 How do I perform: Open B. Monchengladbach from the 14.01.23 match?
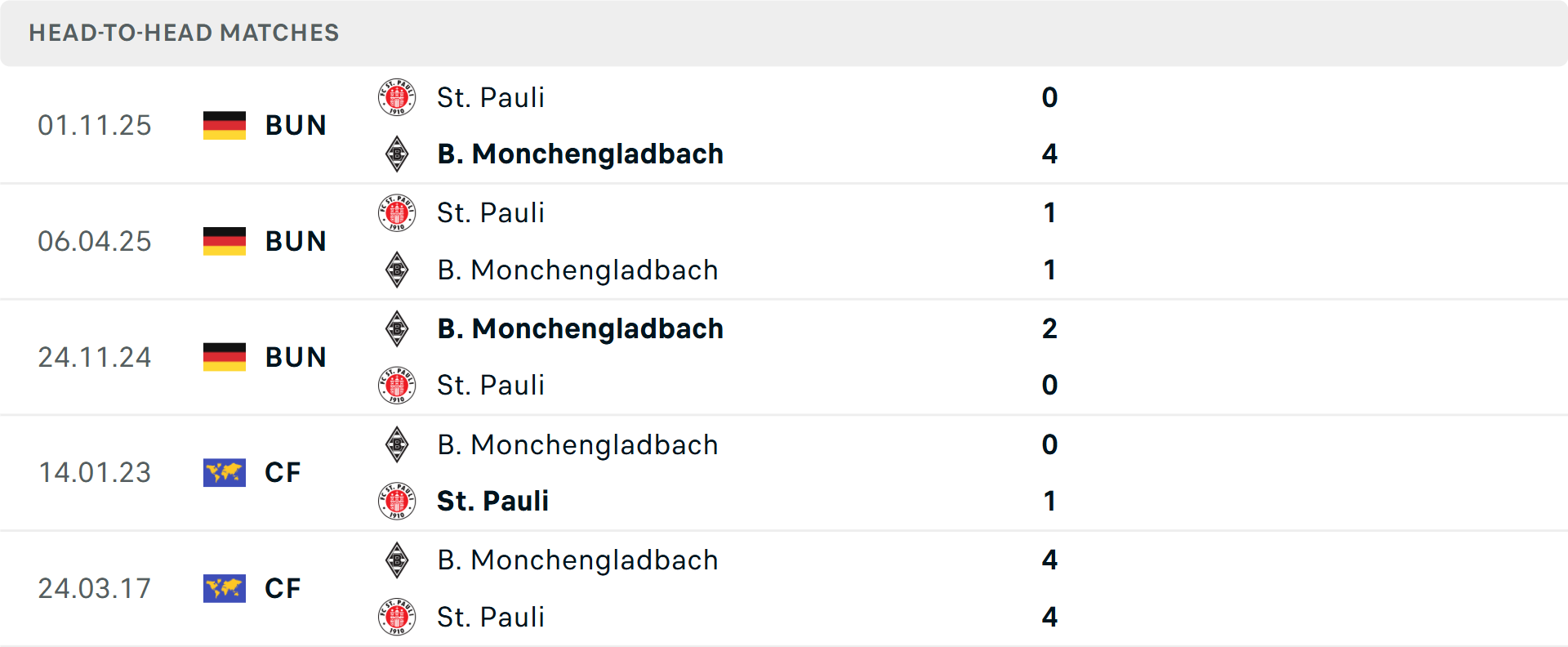click(x=578, y=444)
